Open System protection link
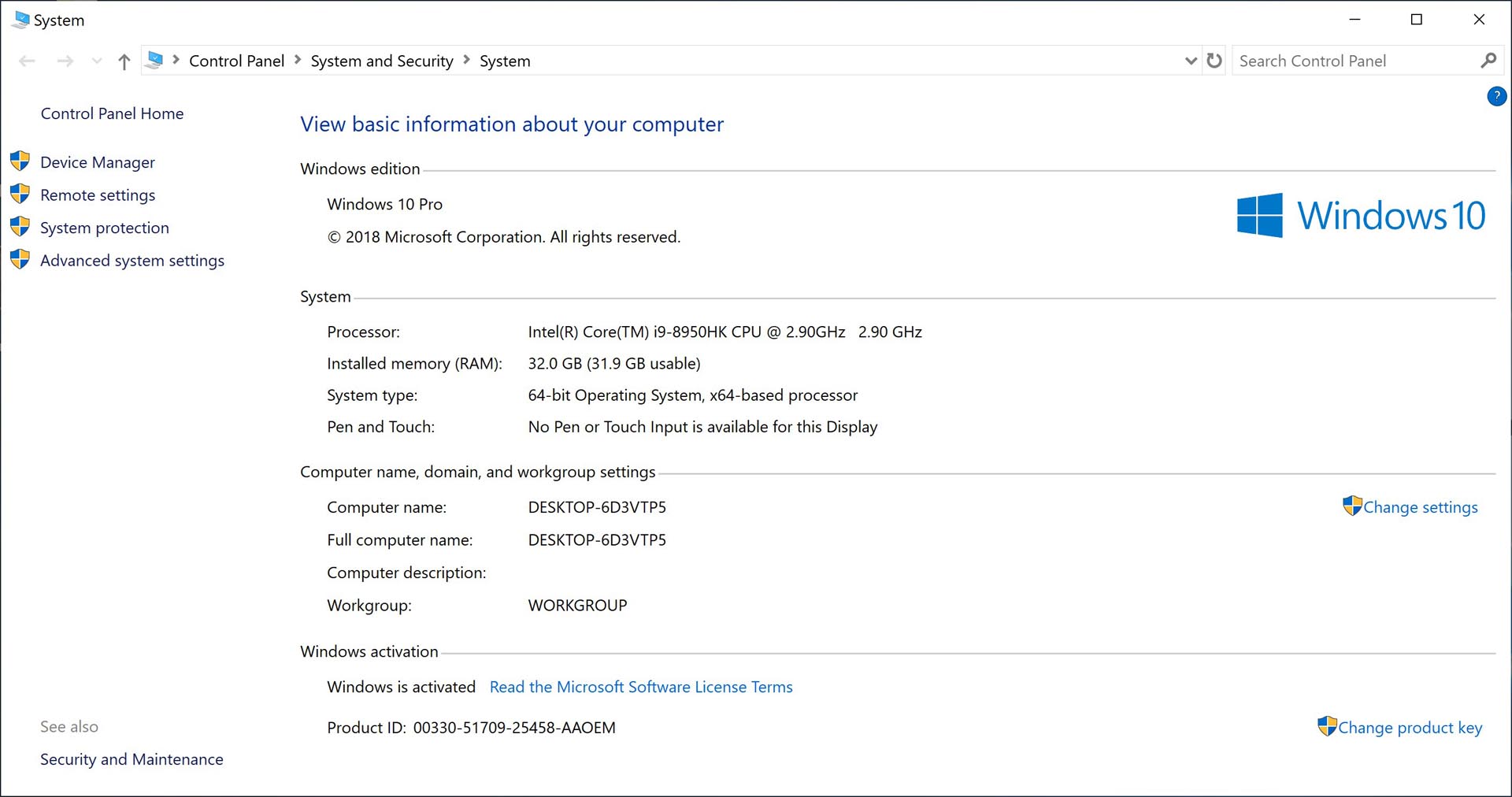Viewport: 1512px width, 797px height. pyautogui.click(x=105, y=228)
